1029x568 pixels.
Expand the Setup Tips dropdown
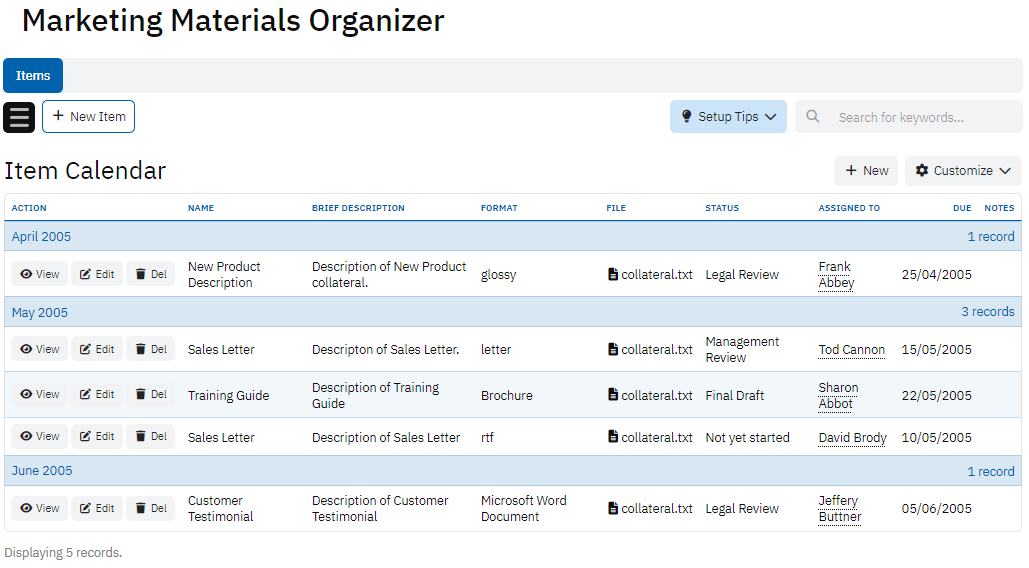(x=728, y=117)
